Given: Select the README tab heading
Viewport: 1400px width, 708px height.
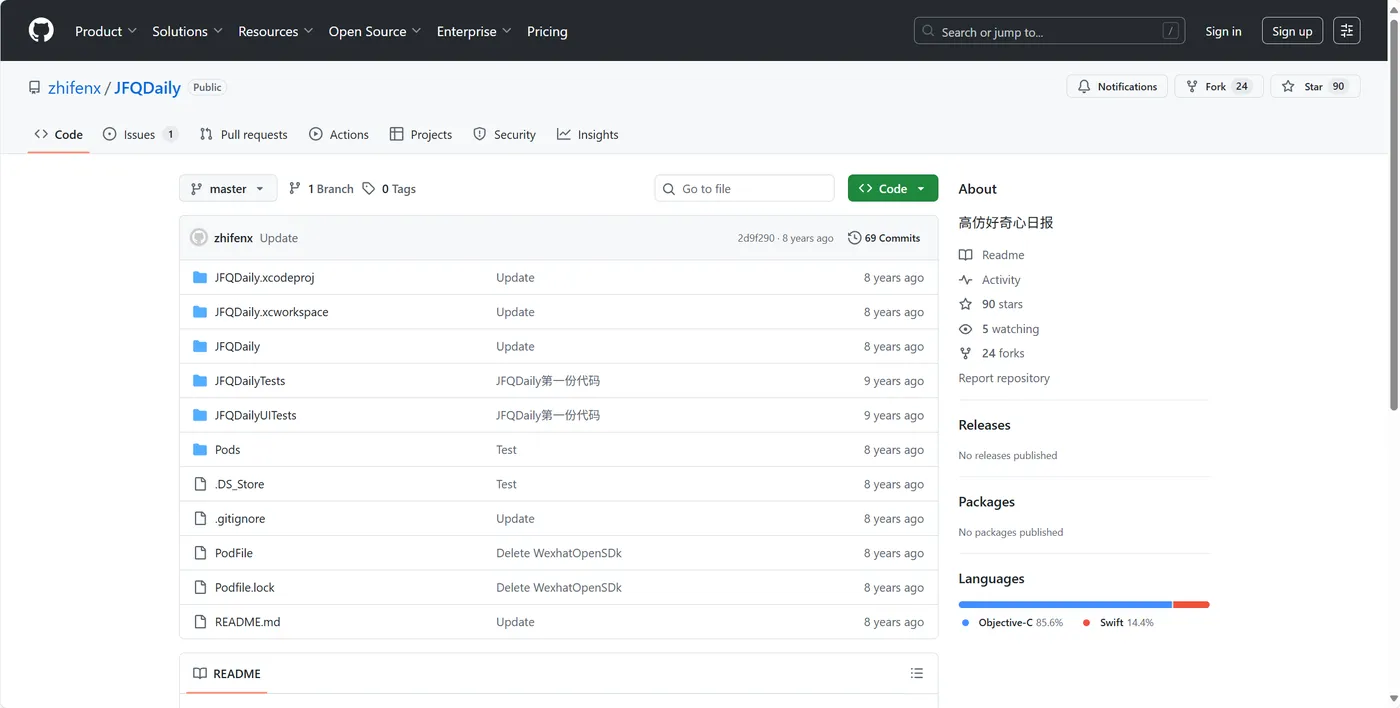Looking at the screenshot, I should 227,674.
